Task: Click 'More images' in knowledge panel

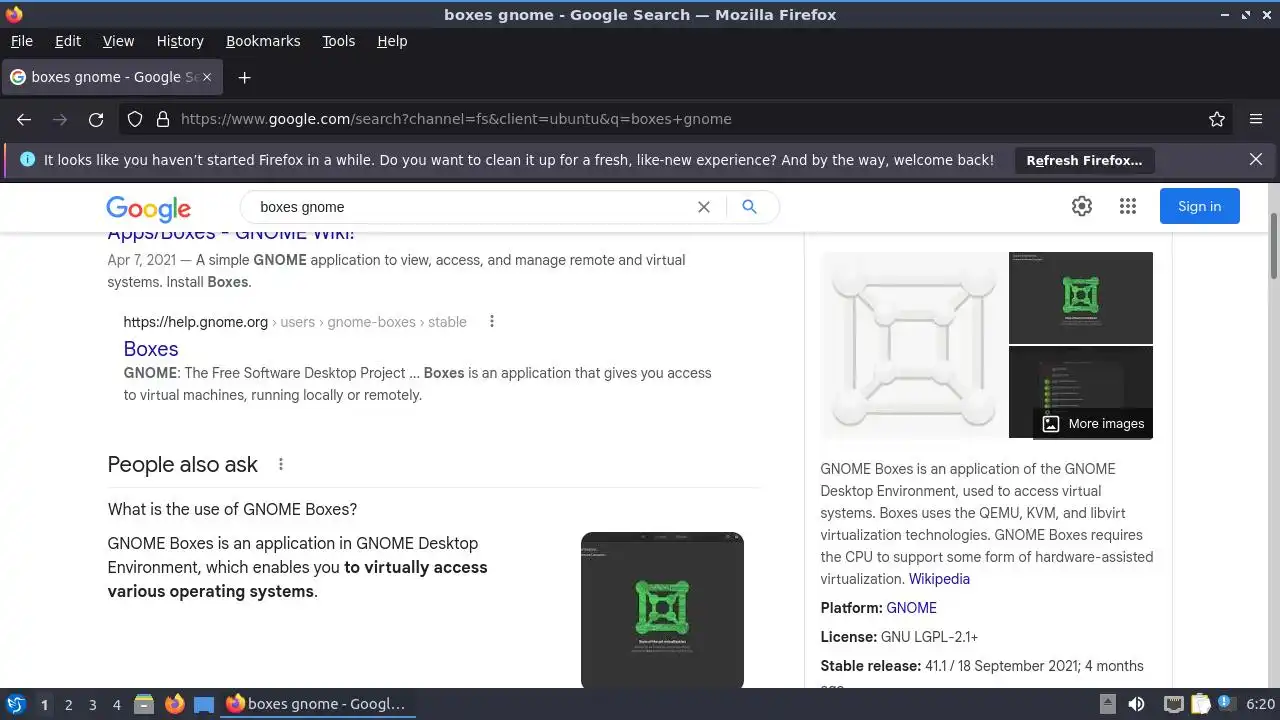Action: (x=1093, y=424)
